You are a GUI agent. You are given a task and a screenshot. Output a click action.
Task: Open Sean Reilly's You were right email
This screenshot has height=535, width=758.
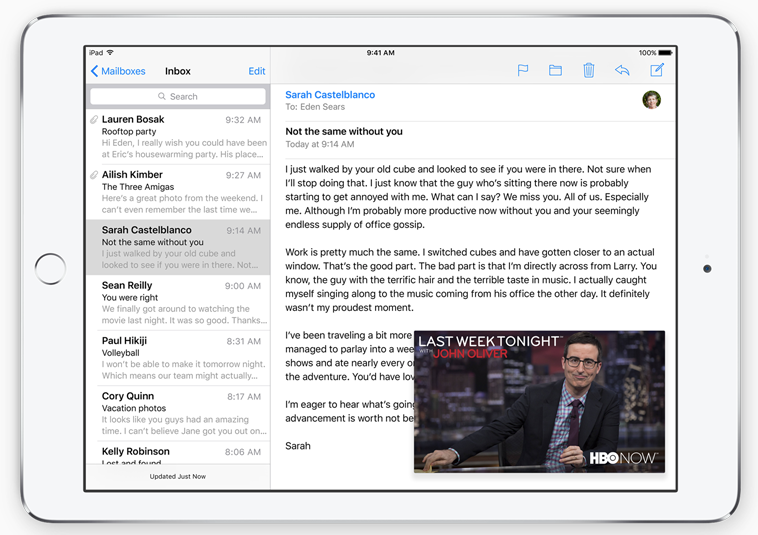point(180,303)
